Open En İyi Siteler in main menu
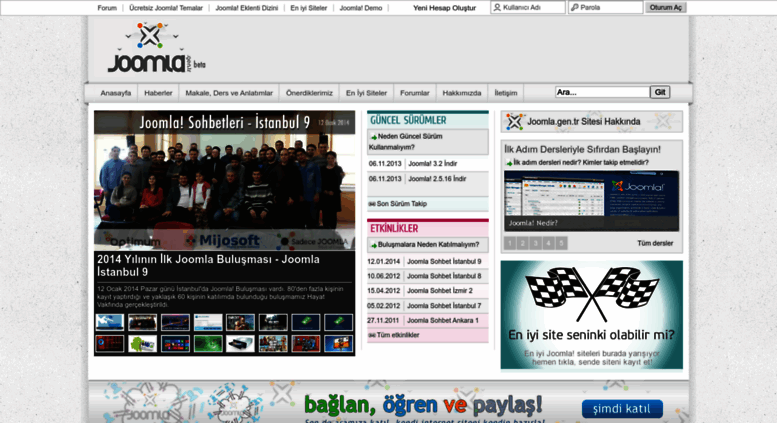 click(x=366, y=93)
